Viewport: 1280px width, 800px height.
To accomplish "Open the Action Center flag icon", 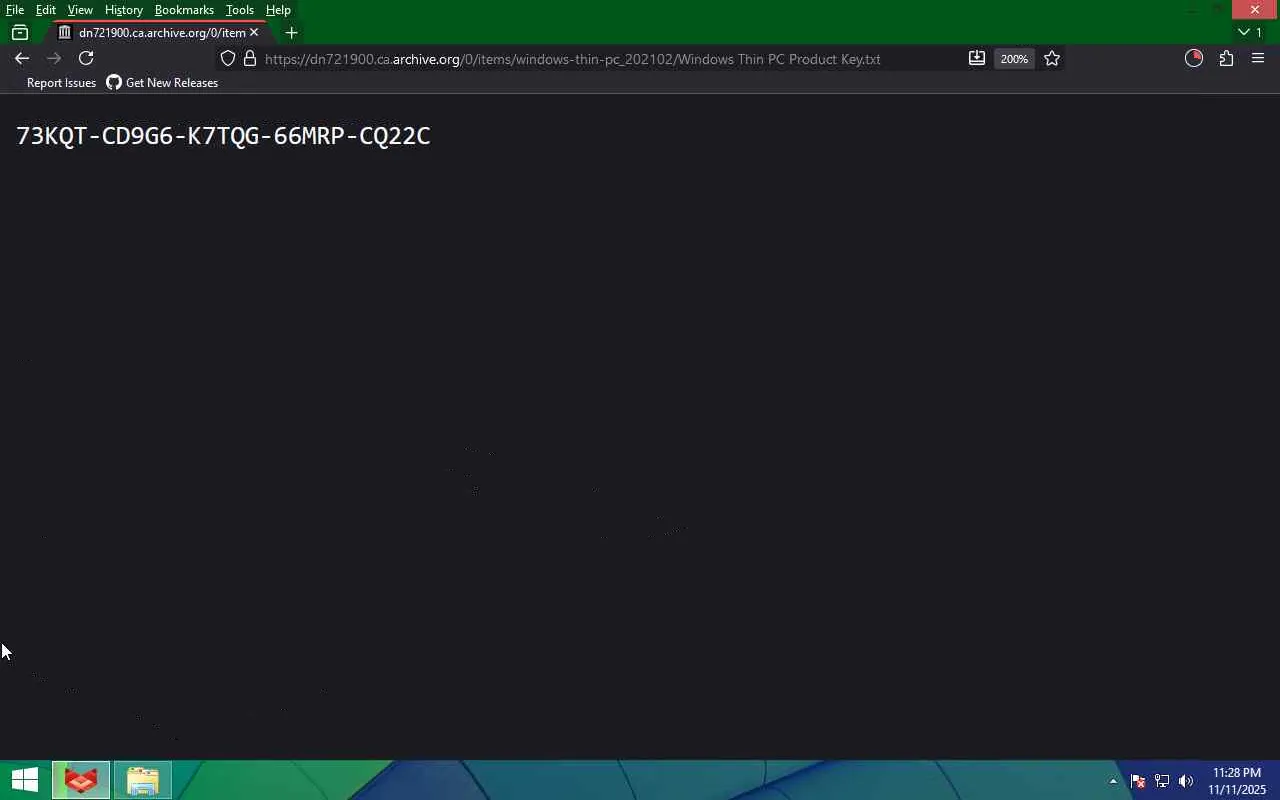I will pos(1138,781).
